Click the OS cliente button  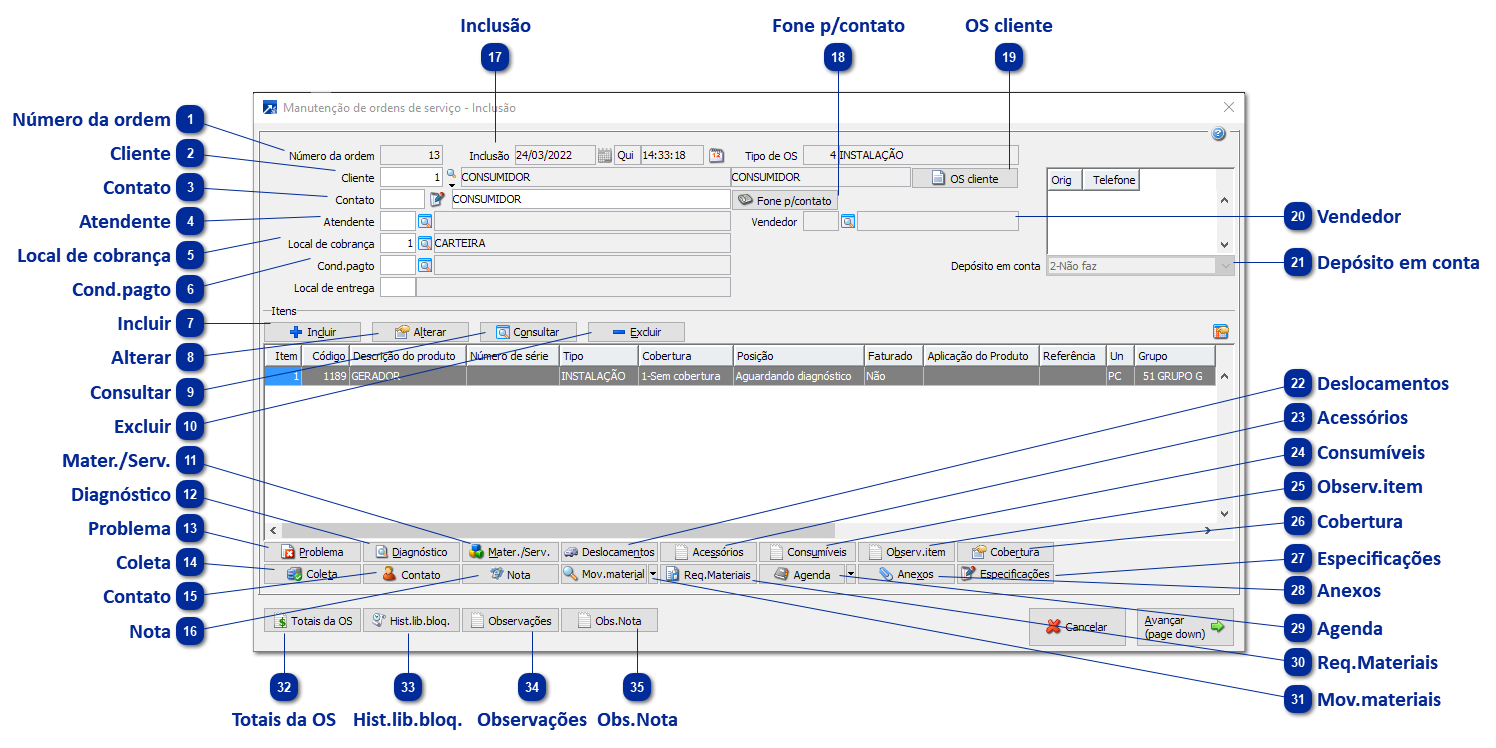[x=964, y=178]
